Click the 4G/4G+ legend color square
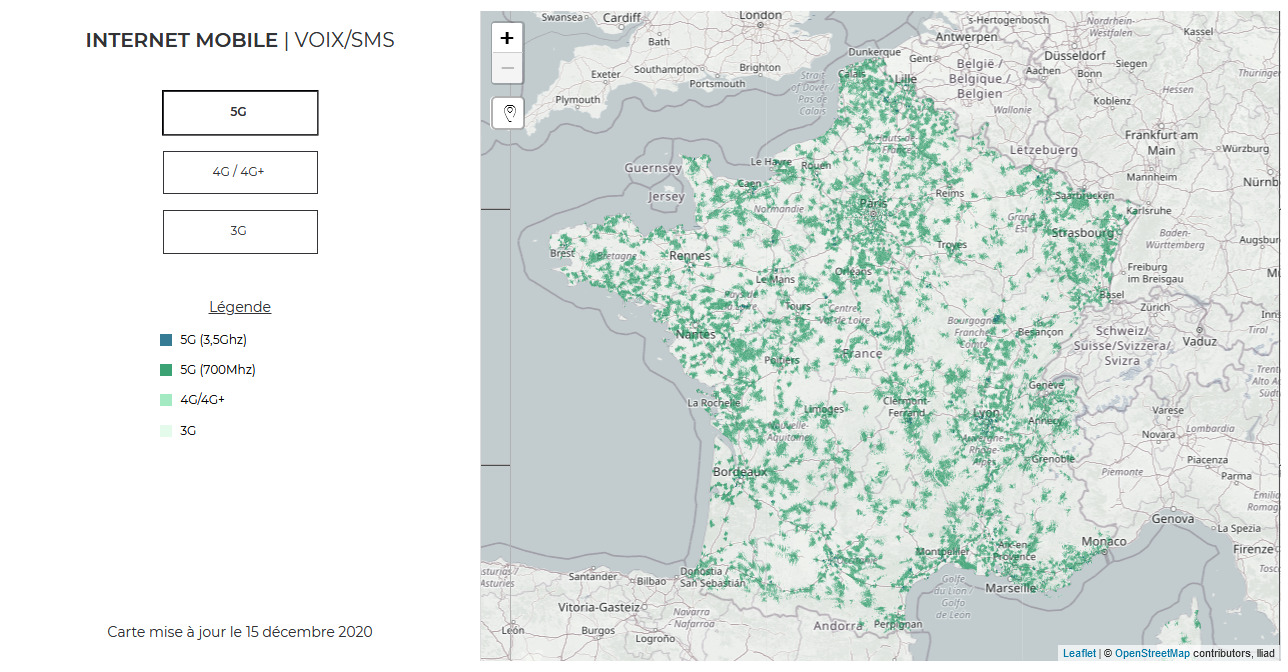Image resolution: width=1288 pixels, height=672 pixels. pos(166,400)
